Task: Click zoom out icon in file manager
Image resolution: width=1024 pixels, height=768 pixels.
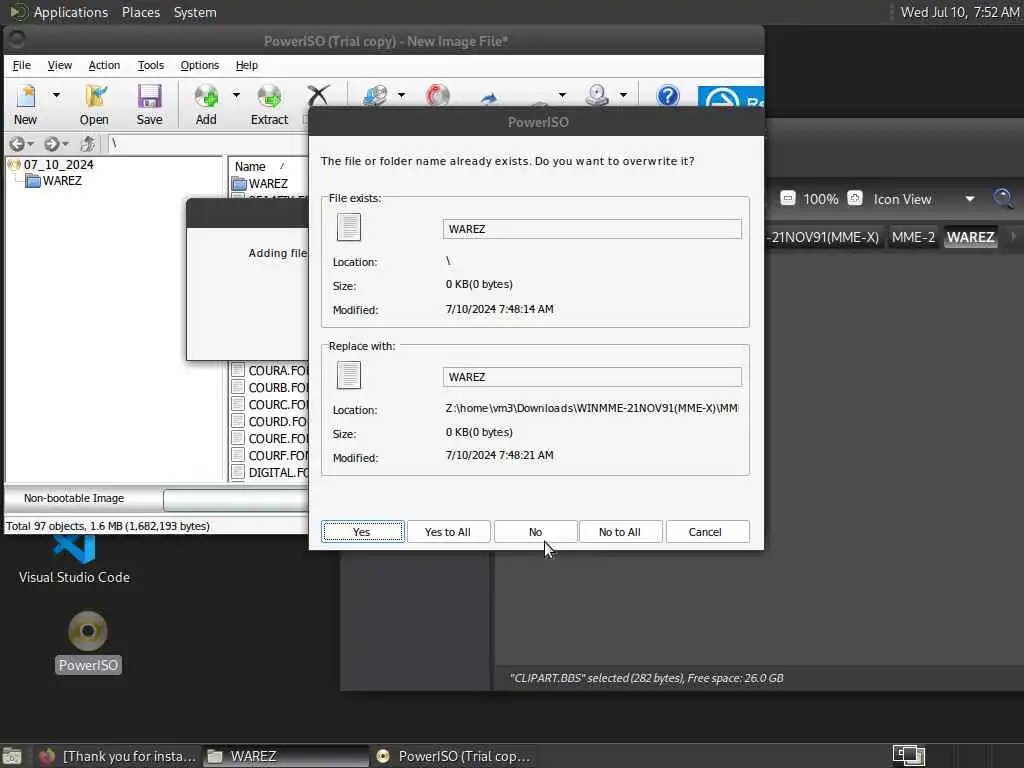Action: pyautogui.click(x=788, y=199)
